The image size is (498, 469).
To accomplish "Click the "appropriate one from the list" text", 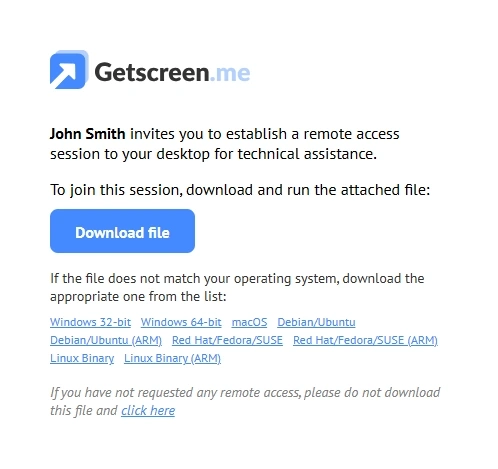I will pos(138,296).
